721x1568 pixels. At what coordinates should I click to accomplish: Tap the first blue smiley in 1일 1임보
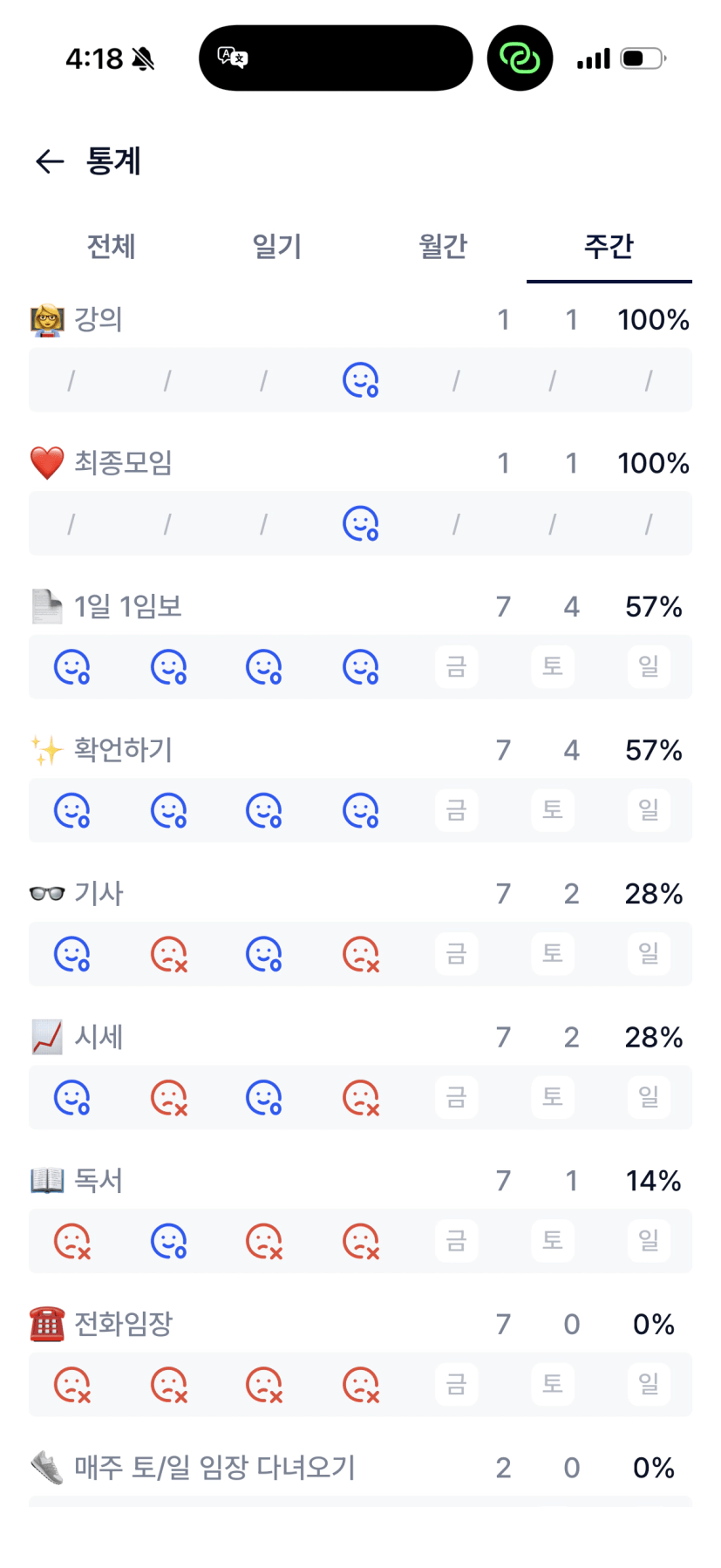[x=71, y=667]
